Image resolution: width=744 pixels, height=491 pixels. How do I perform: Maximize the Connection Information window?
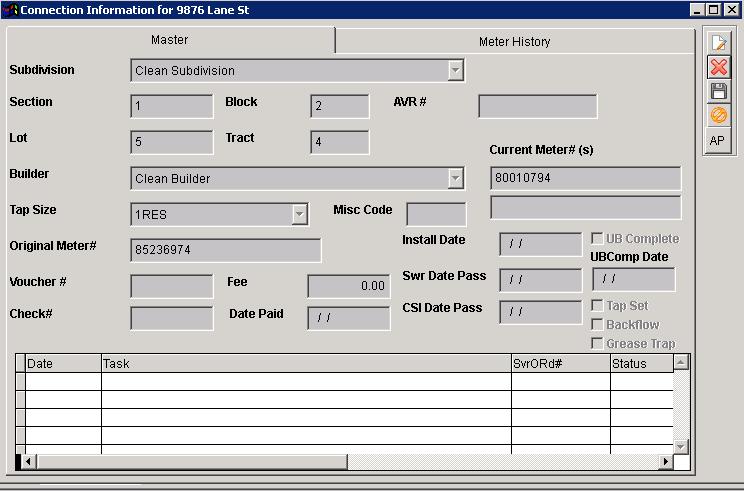coord(714,9)
